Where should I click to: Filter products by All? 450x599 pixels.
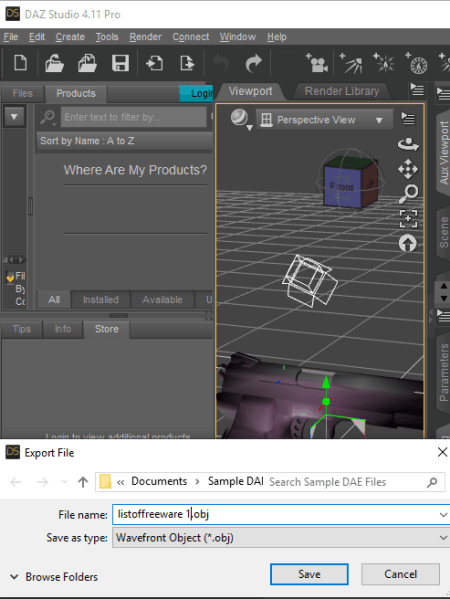(x=54, y=300)
